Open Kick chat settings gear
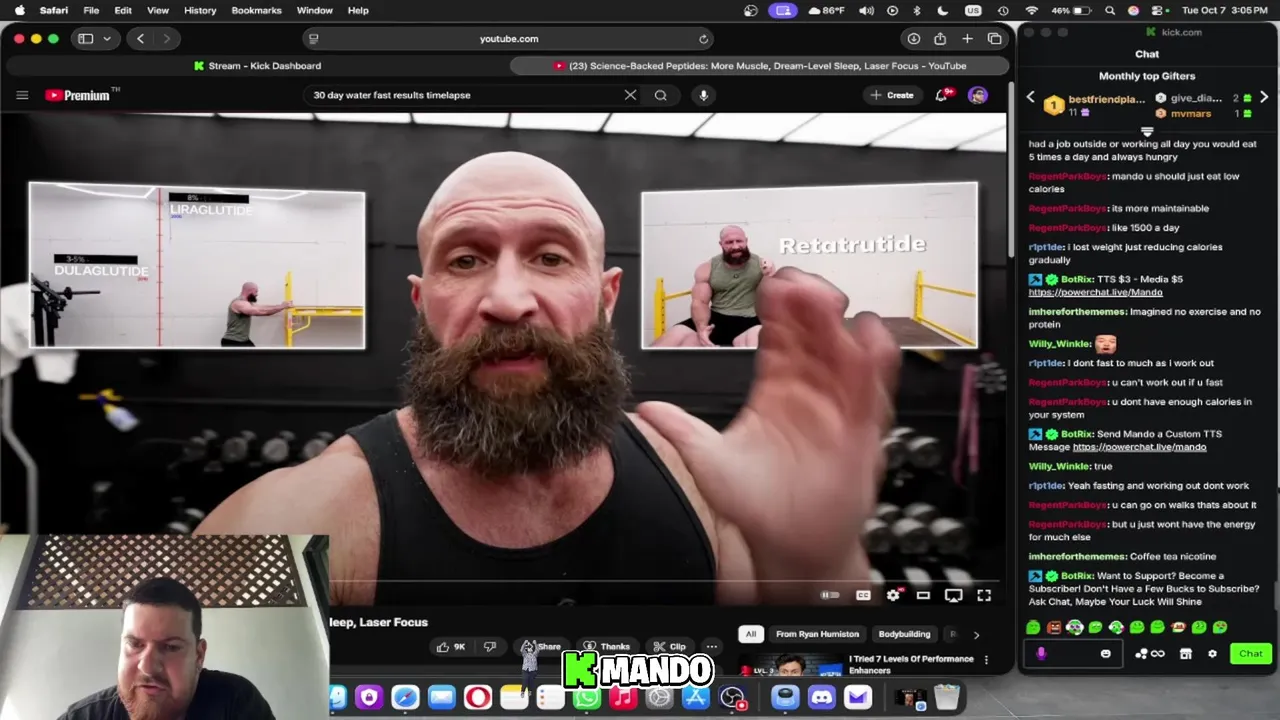Viewport: 1280px width, 720px height. click(x=1212, y=654)
